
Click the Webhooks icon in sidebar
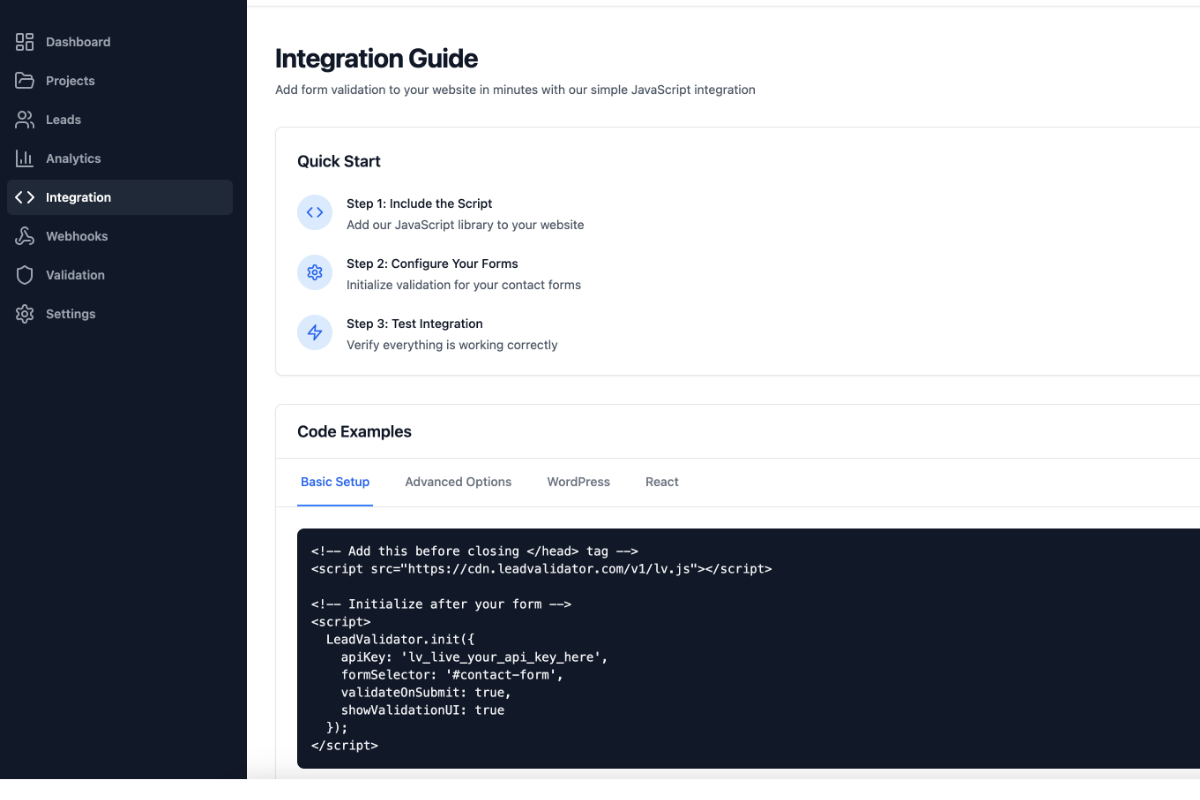pos(25,237)
